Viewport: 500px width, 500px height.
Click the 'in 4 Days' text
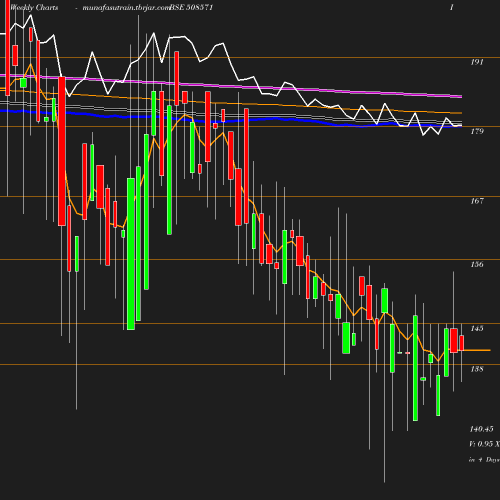(x=484, y=460)
